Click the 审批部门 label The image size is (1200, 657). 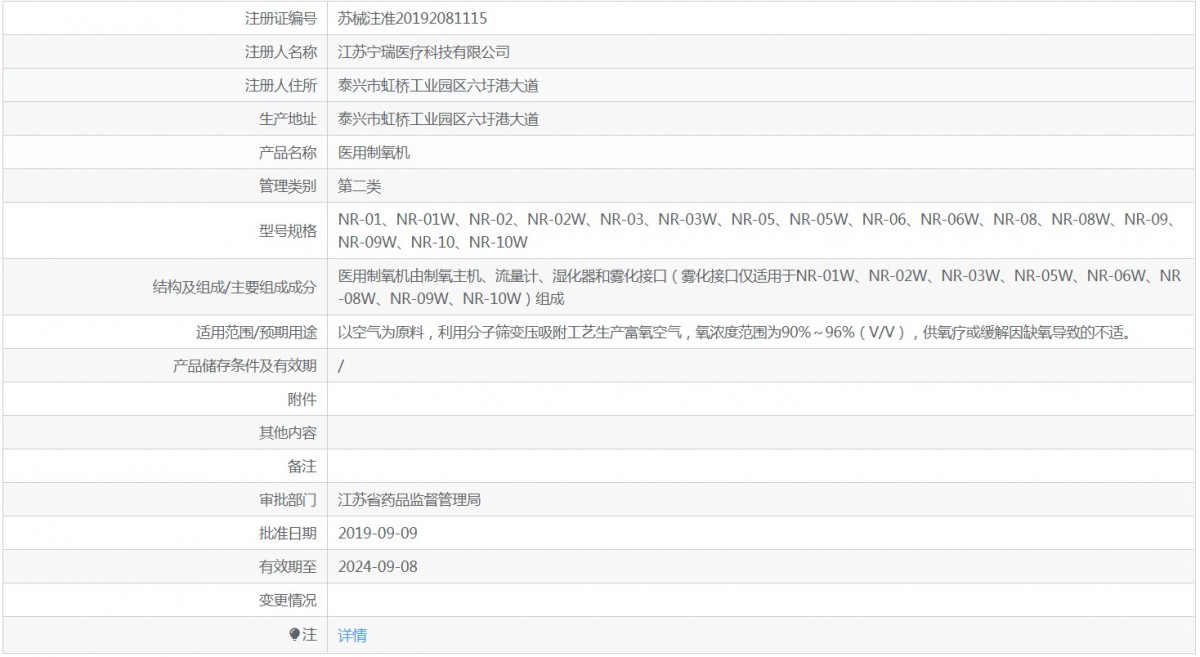(x=288, y=499)
